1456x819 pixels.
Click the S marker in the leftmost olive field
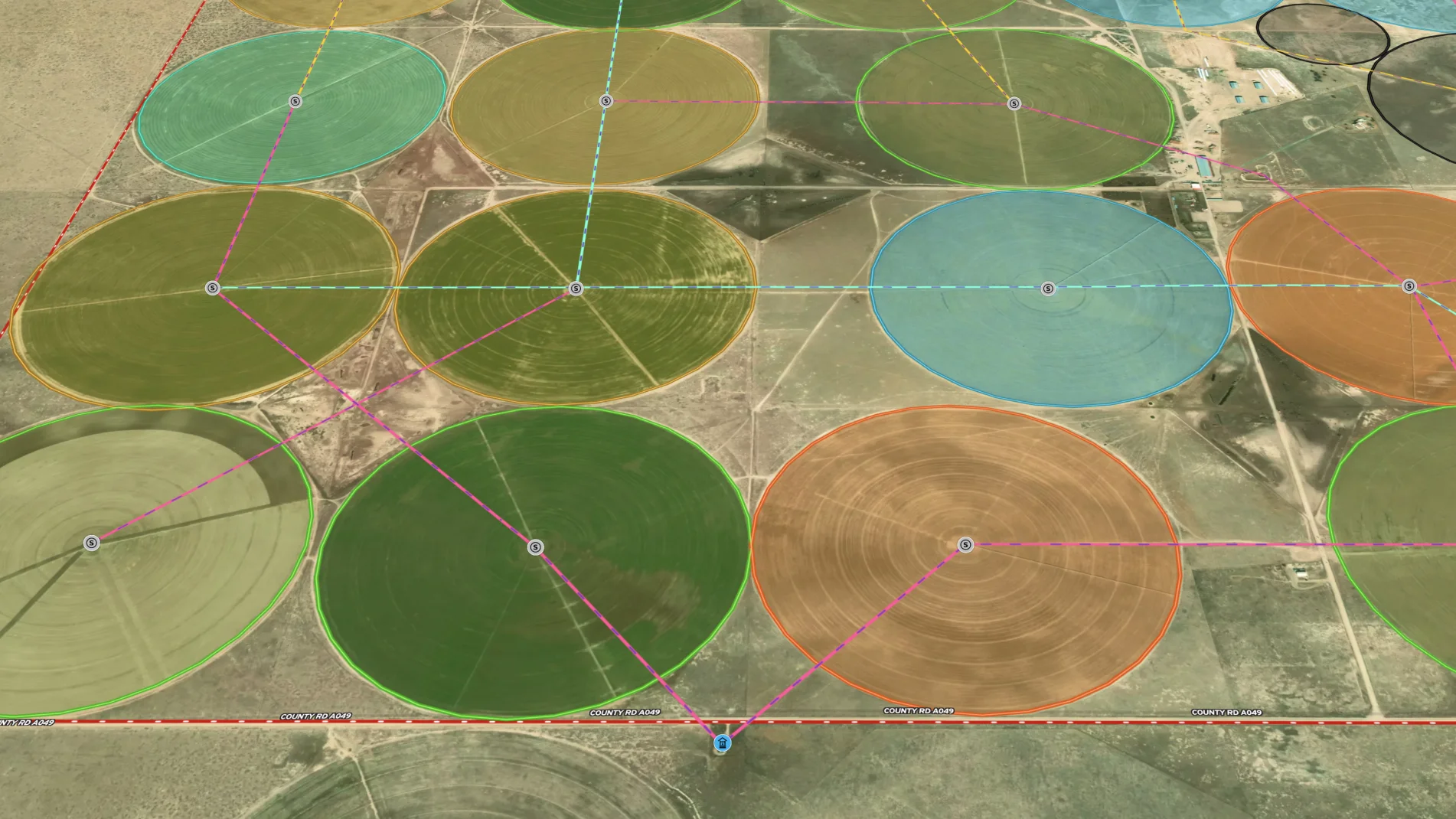point(213,288)
